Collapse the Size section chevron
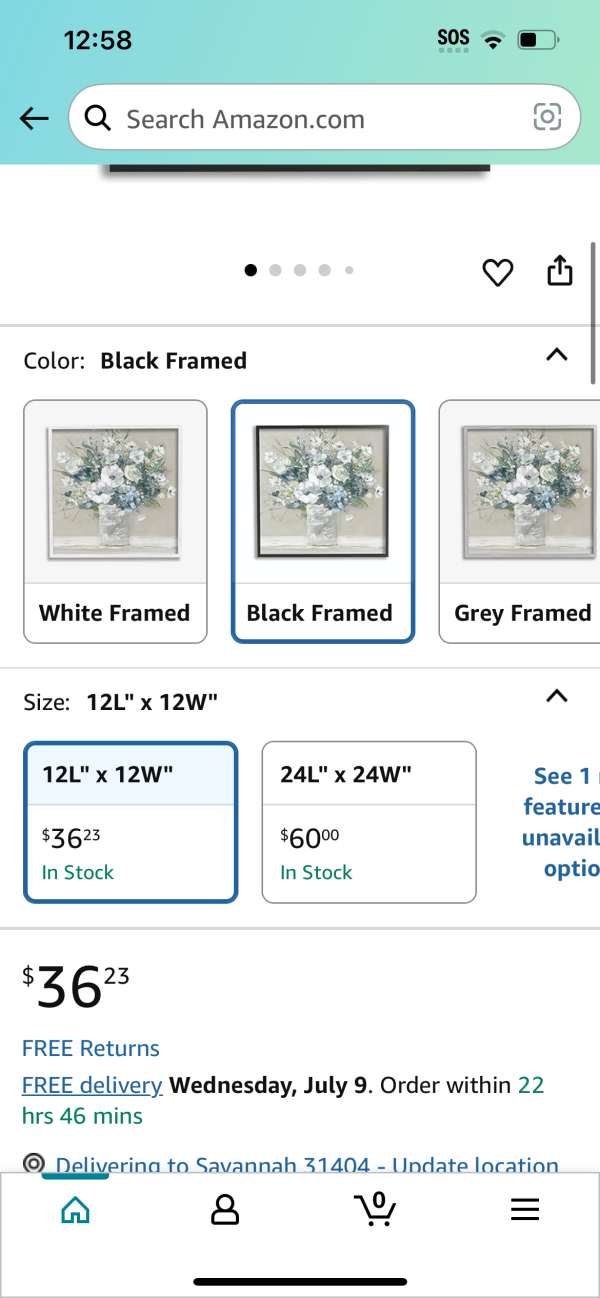Screen dimensions: 600x1298 (557, 697)
